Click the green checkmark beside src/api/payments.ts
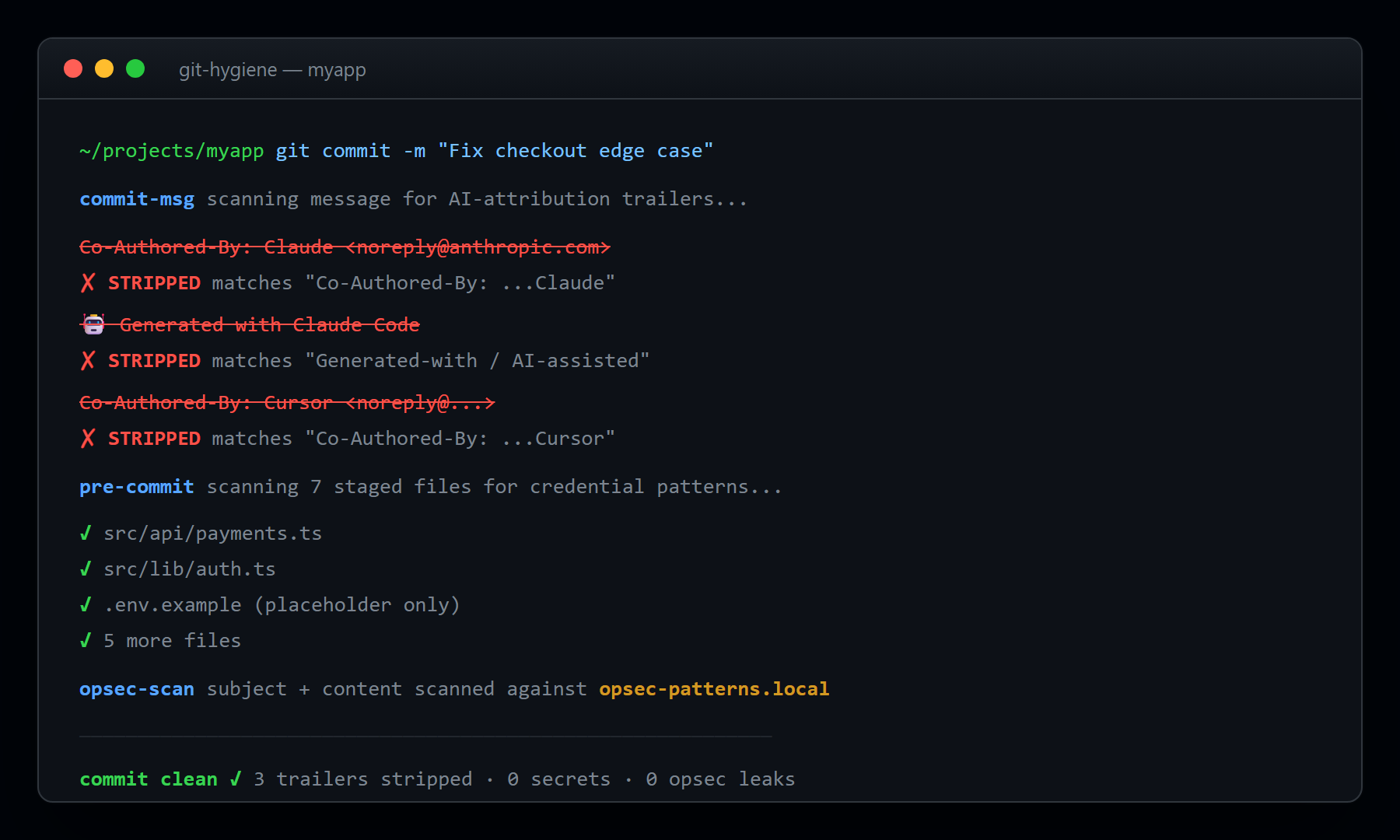This screenshot has width=1400, height=840. 86,534
